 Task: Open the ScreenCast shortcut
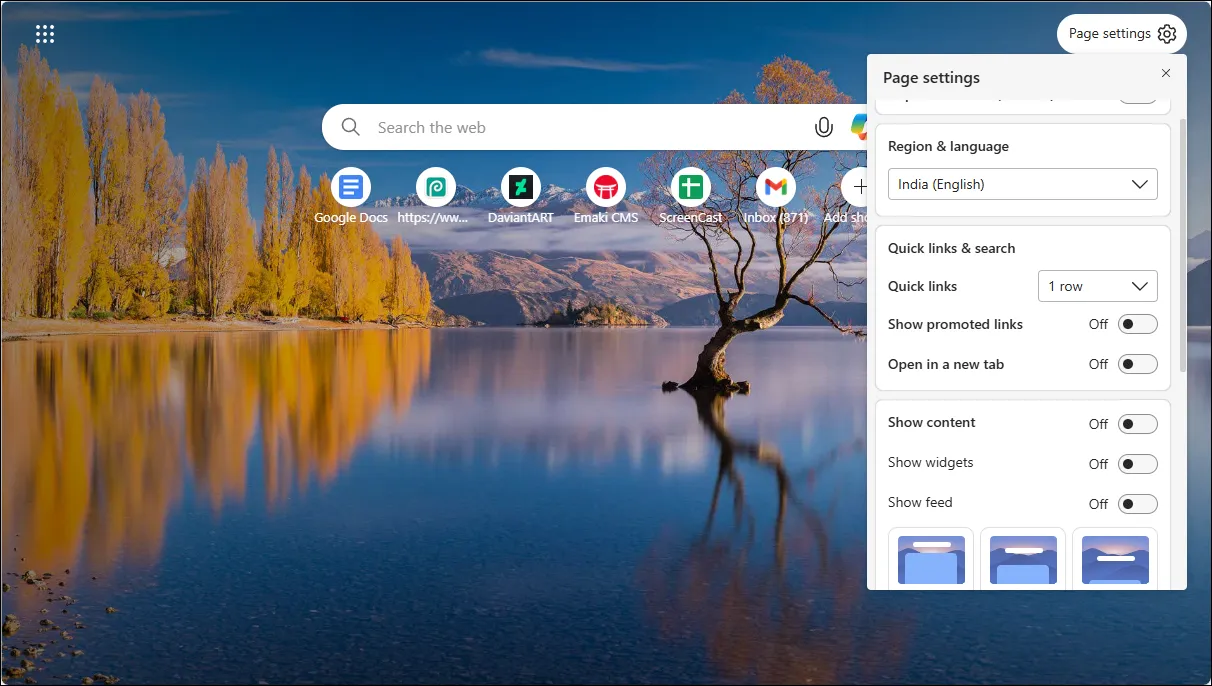click(x=690, y=187)
